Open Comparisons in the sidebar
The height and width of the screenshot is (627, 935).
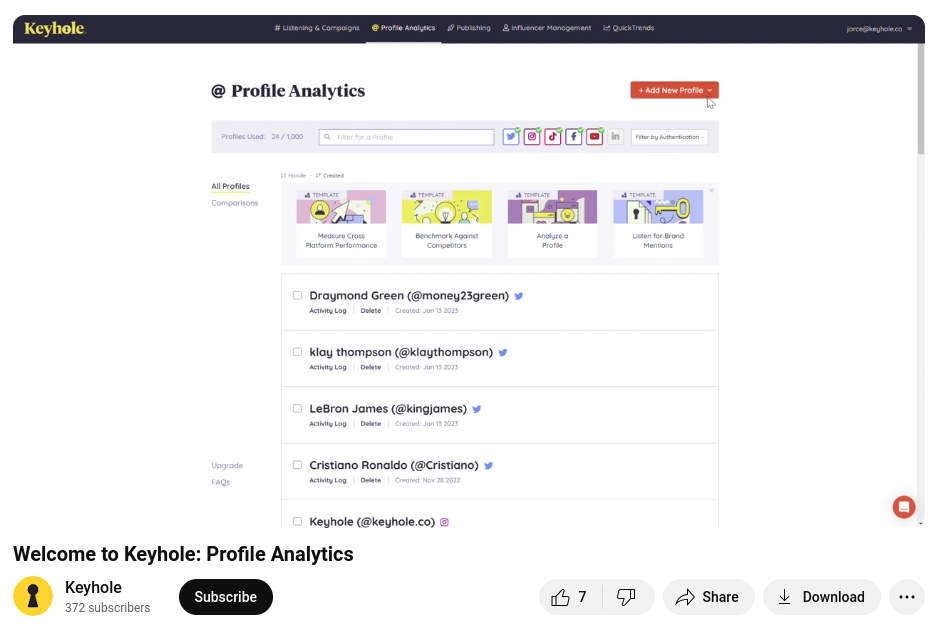[234, 203]
